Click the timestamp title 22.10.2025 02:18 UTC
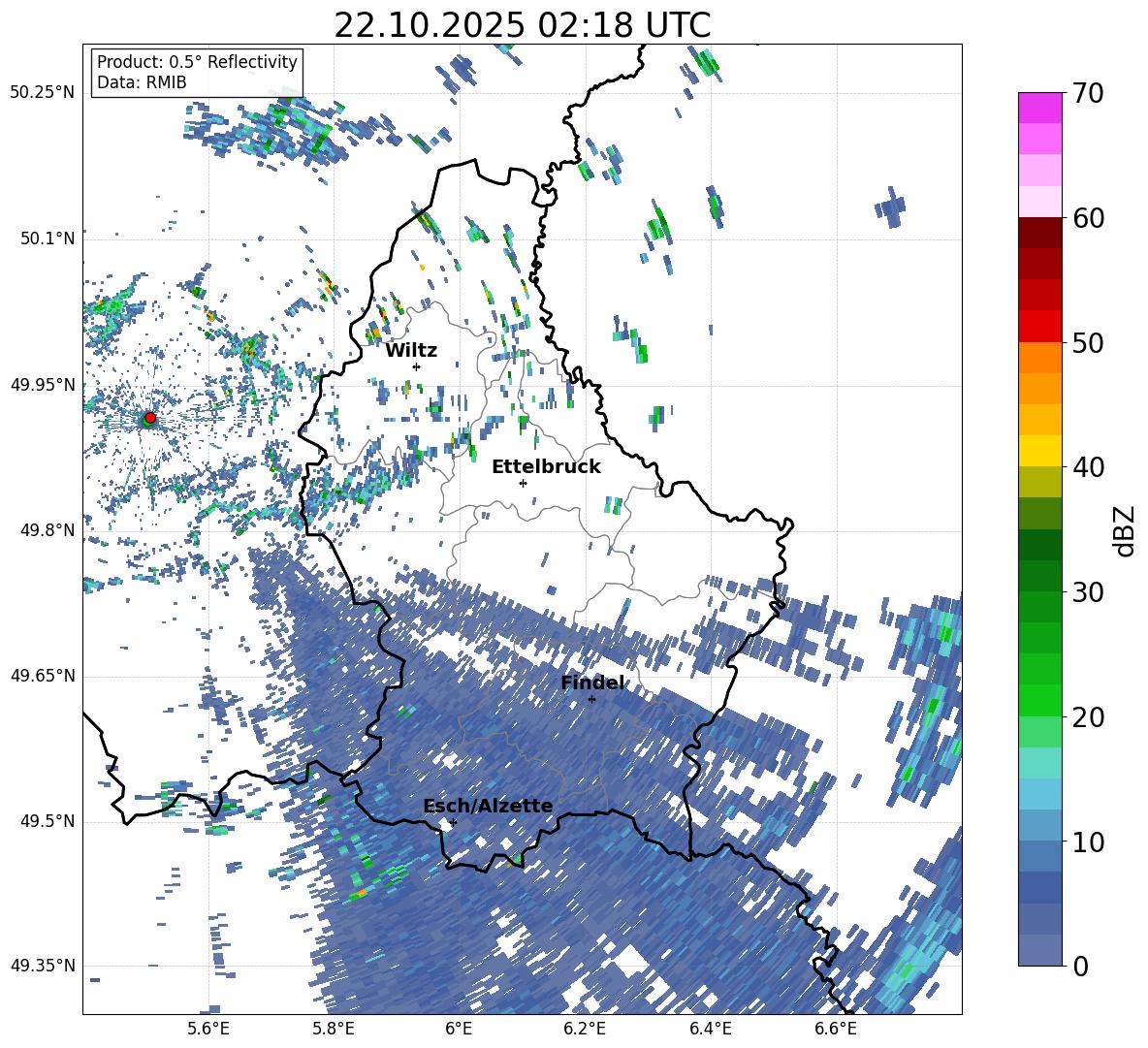The image size is (1148, 1048). pos(522,25)
